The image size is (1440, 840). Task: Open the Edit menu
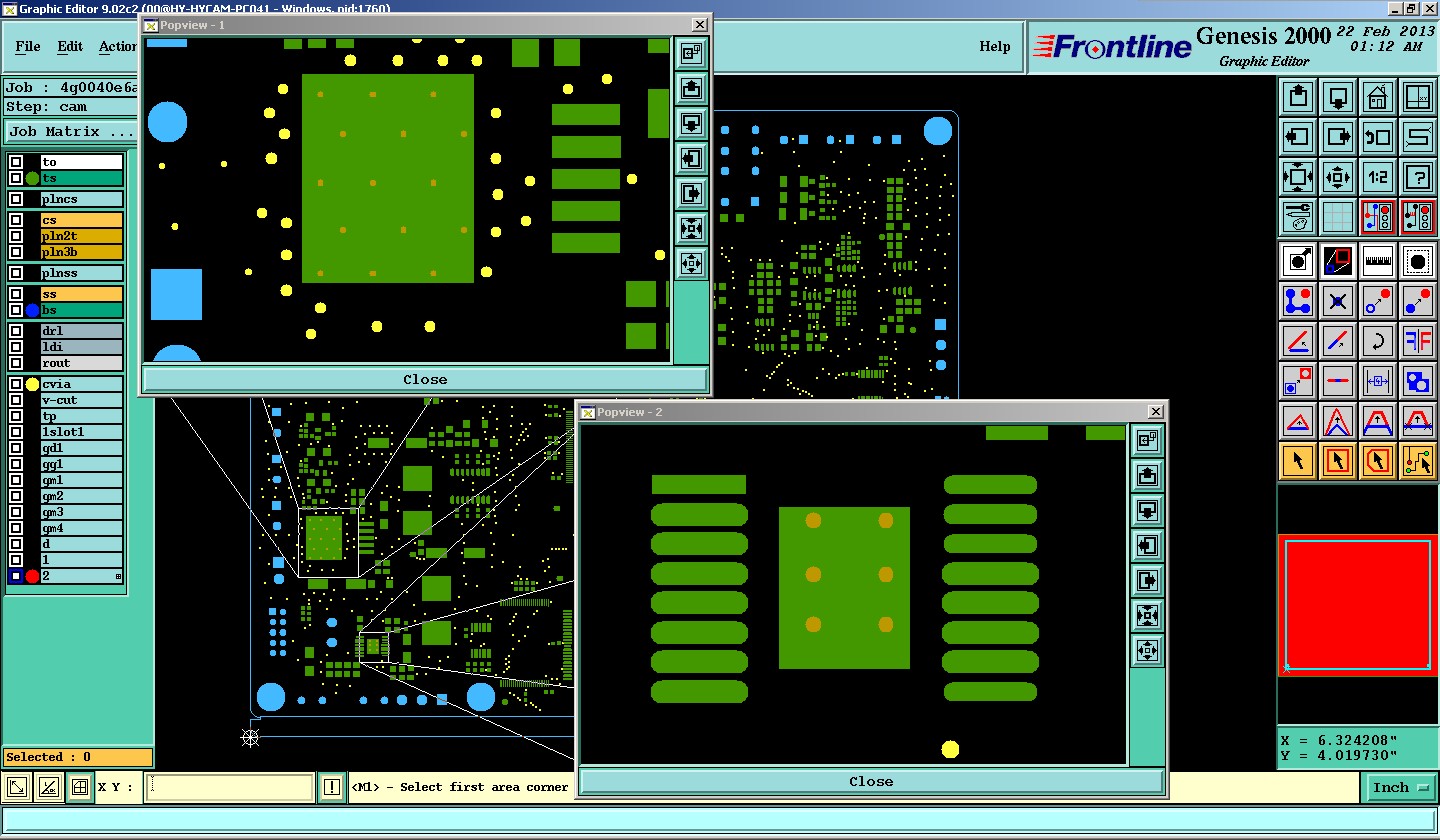(70, 46)
